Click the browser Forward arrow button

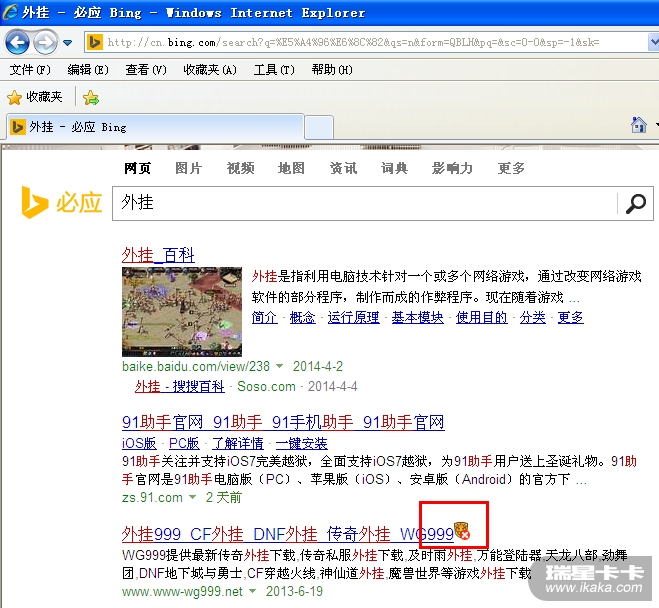pos(45,42)
